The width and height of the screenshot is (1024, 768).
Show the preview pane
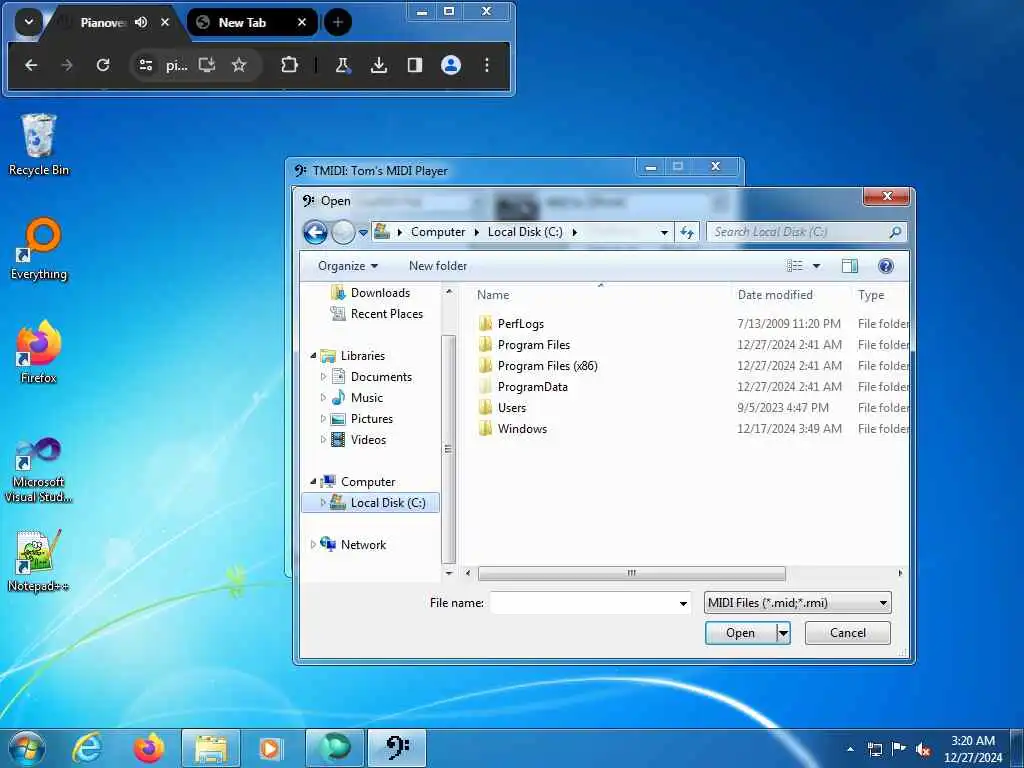tap(850, 266)
